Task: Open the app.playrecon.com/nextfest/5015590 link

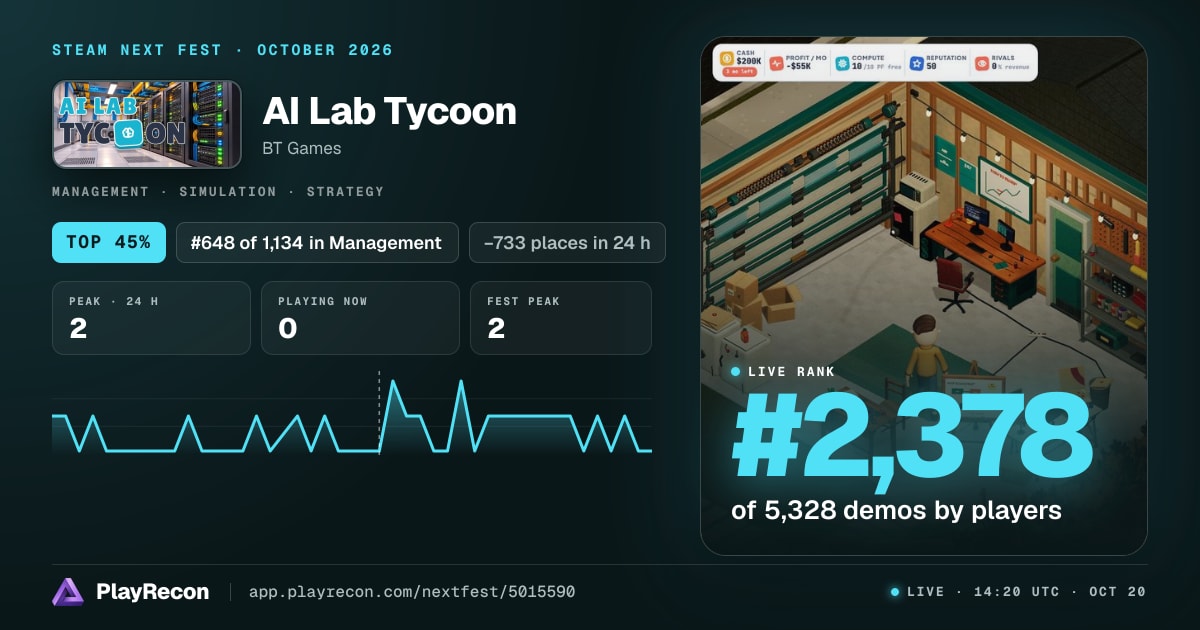Action: click(x=412, y=592)
